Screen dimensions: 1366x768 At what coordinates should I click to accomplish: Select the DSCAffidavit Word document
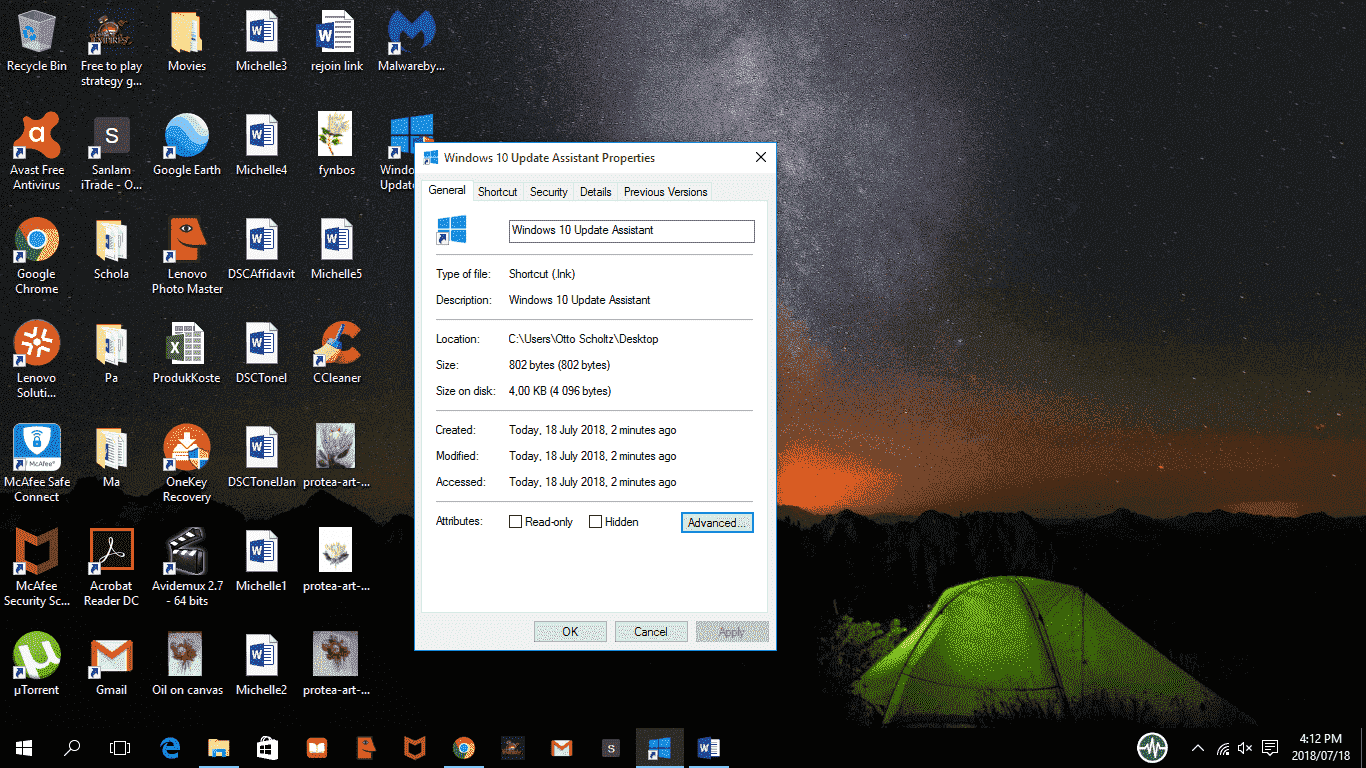[x=261, y=248]
